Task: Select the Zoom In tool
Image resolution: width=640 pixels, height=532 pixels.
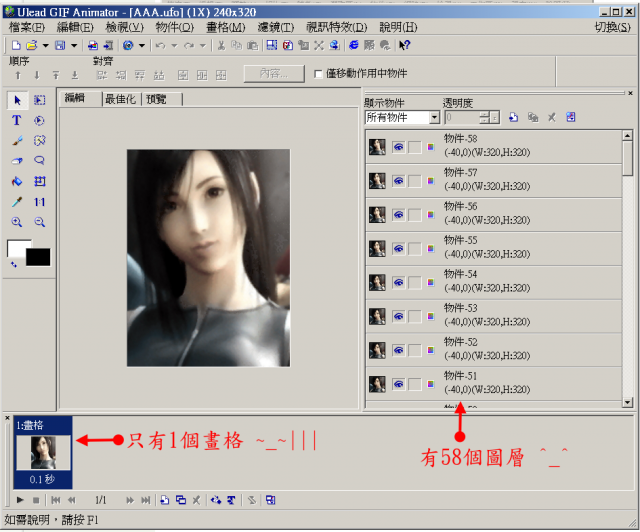Action: click(17, 222)
